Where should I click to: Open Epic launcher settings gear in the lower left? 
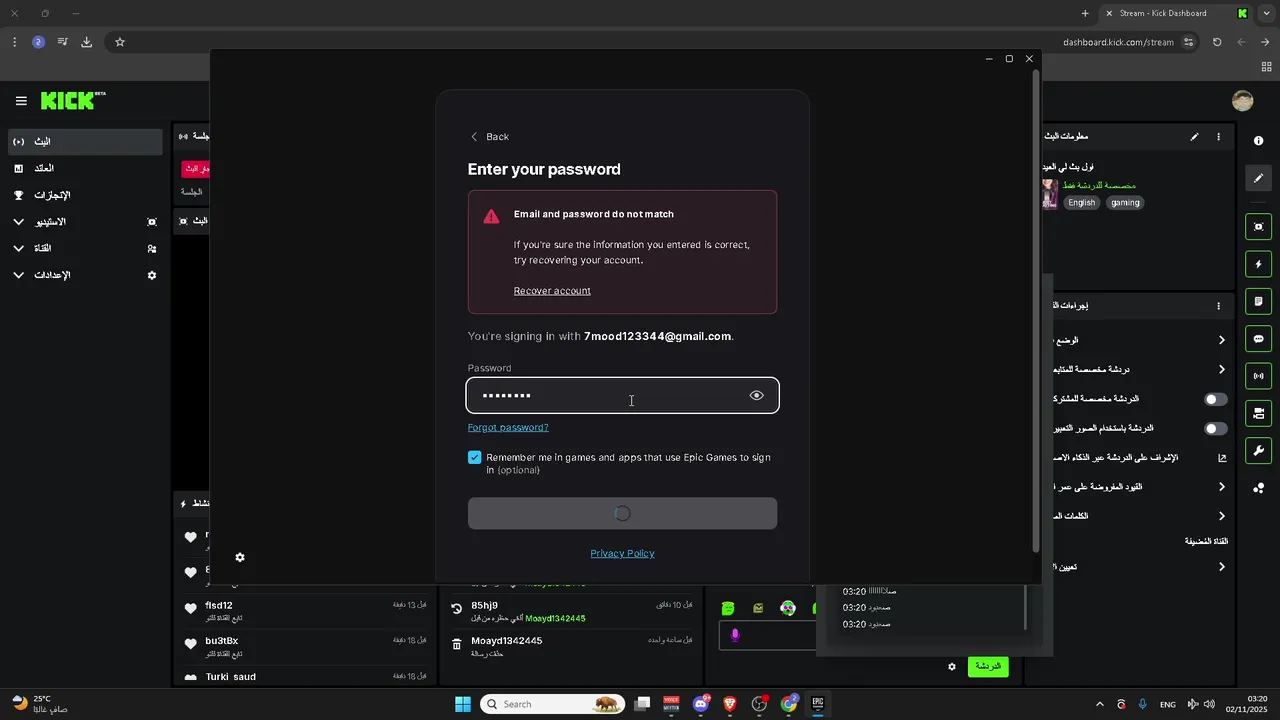(x=240, y=557)
